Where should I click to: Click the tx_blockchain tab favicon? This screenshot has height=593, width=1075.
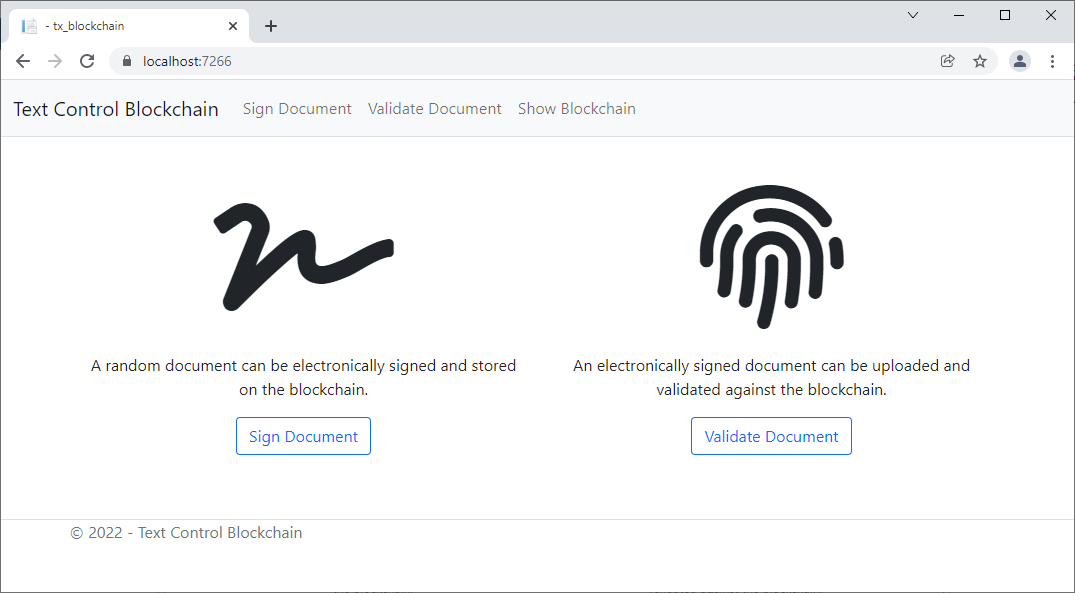point(29,26)
